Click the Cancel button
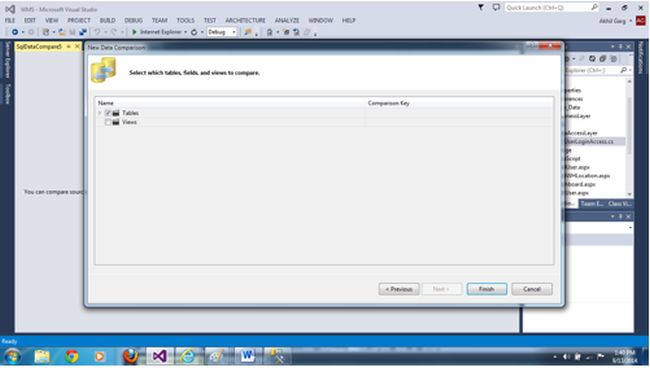 click(x=532, y=289)
